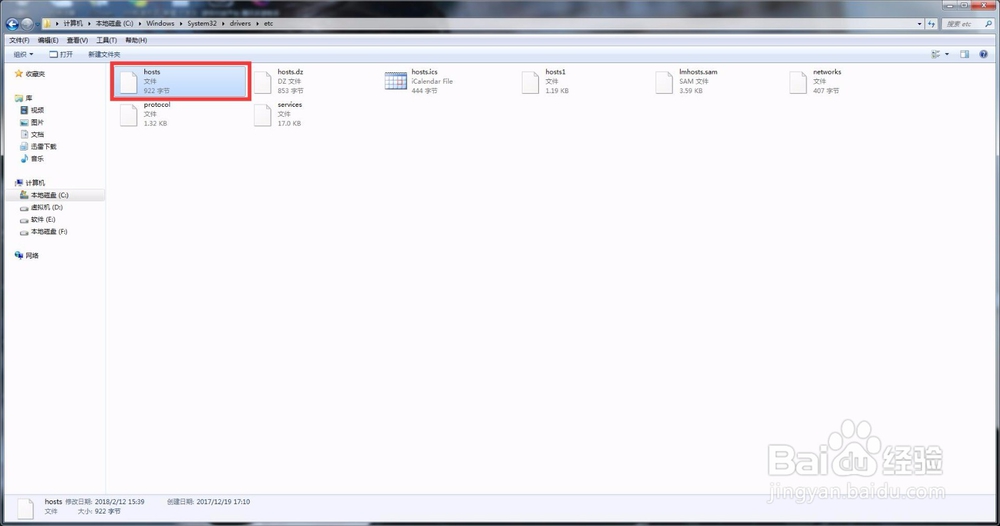
Task: Expand the arrow after drivers in breadcrumb
Action: pos(258,24)
